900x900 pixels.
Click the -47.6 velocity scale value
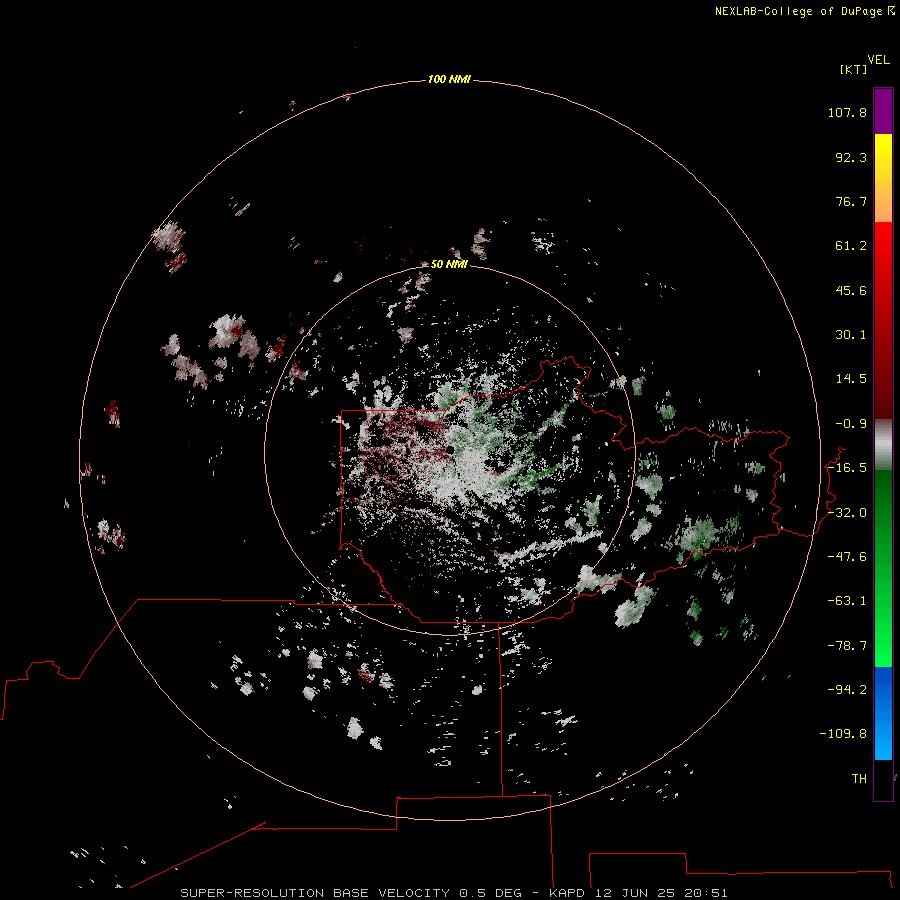(x=847, y=557)
